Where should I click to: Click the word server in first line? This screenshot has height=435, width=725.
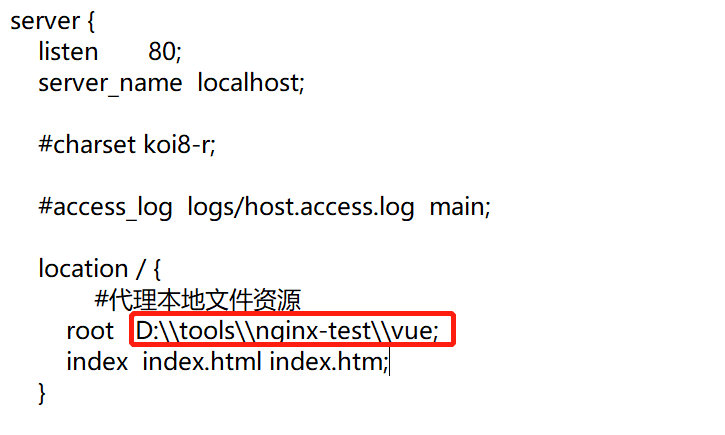tap(45, 21)
